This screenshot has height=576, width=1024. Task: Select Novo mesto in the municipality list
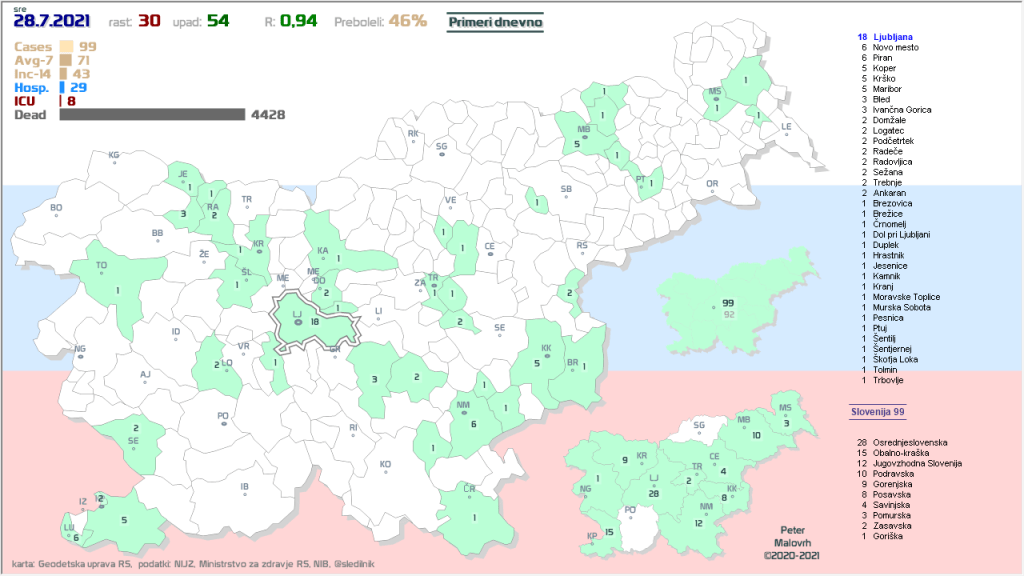point(896,47)
